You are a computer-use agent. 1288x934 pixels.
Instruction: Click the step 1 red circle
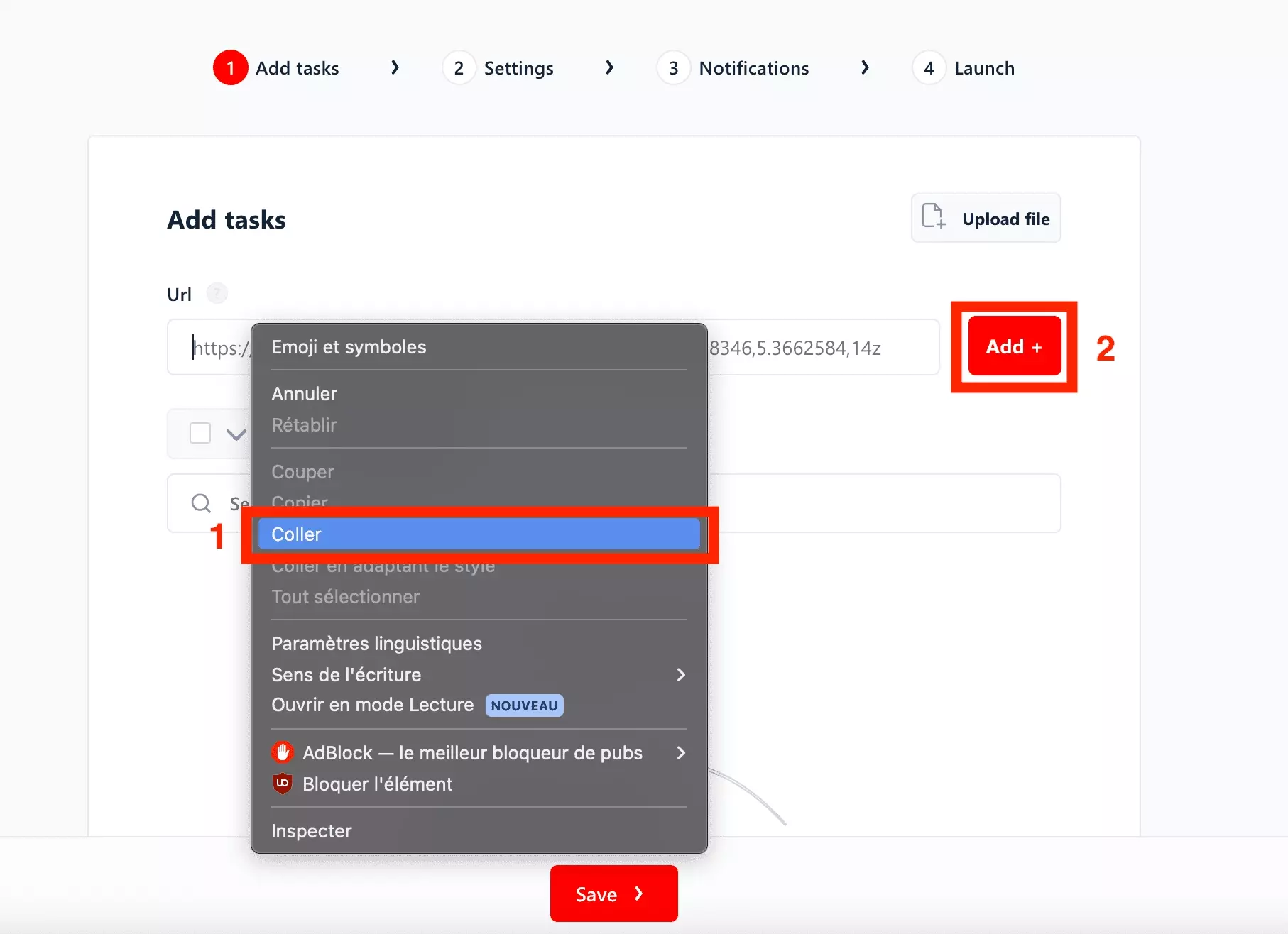[x=230, y=68]
